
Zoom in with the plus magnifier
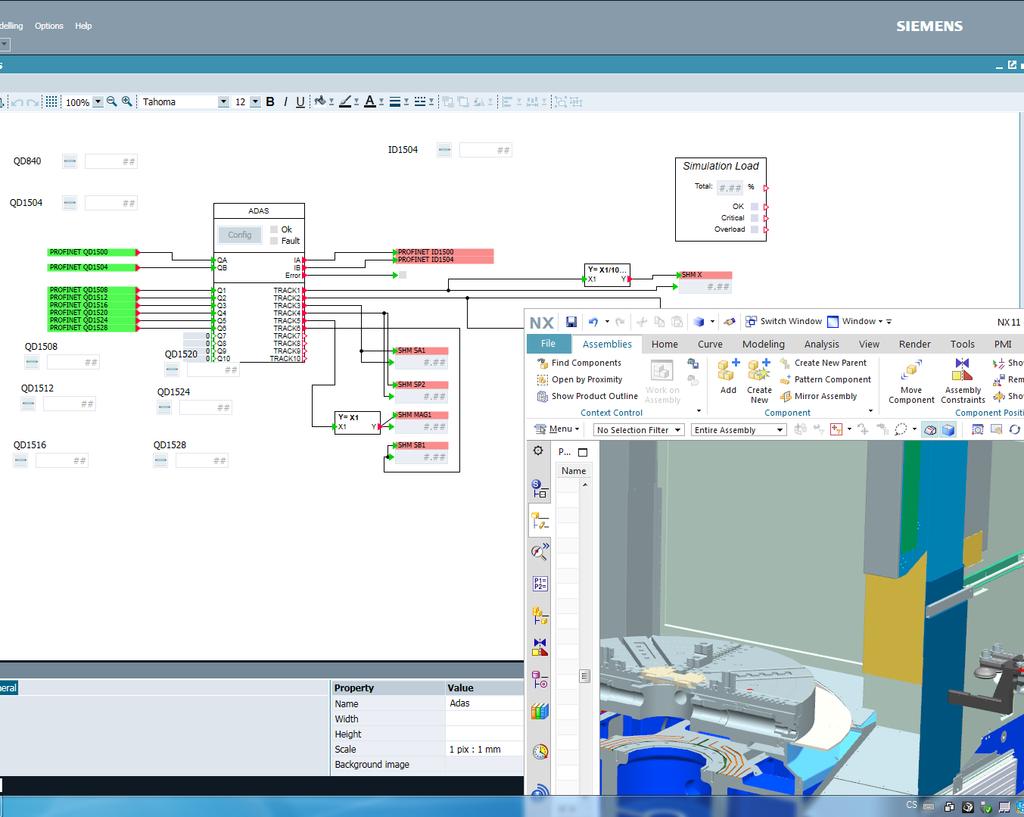pos(127,101)
